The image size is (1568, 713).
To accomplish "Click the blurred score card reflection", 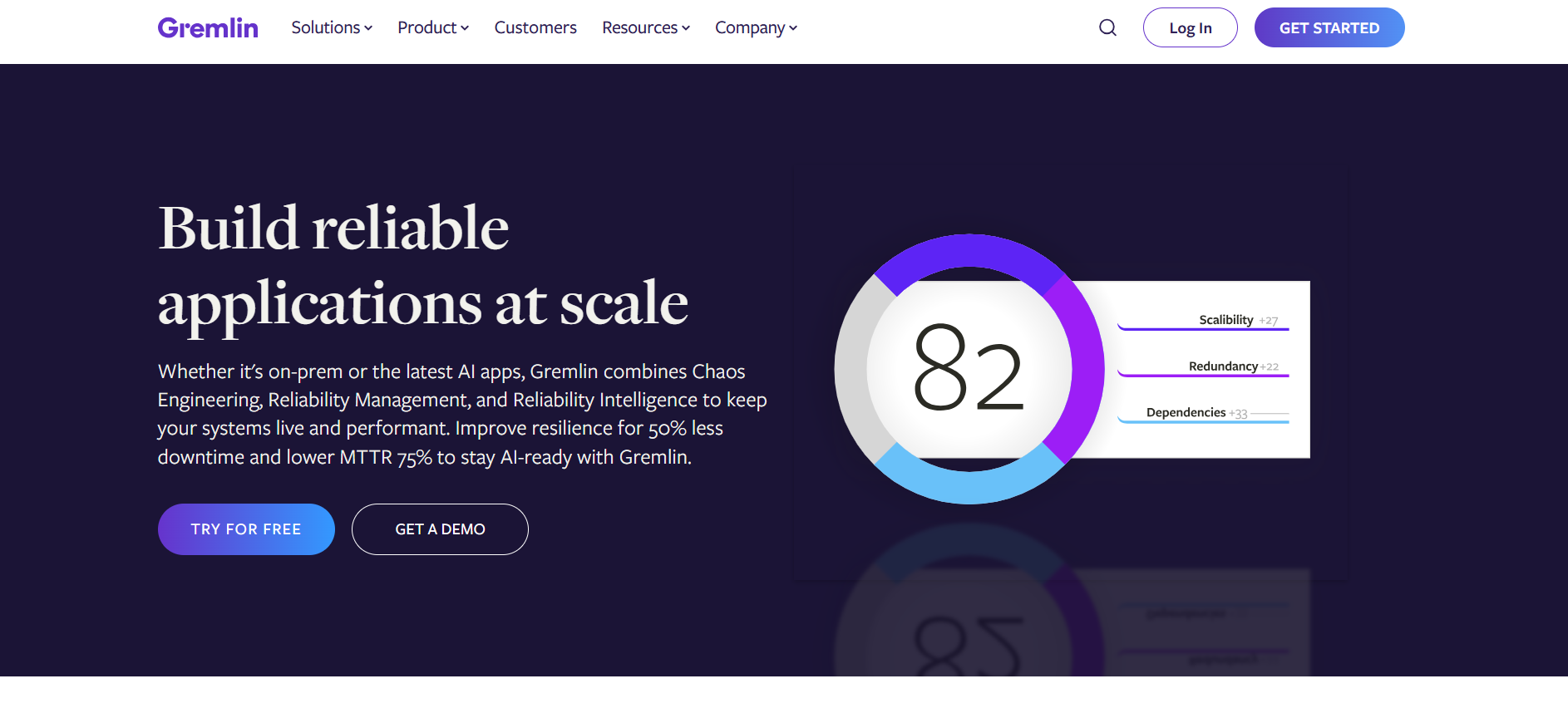I will coord(1072,623).
